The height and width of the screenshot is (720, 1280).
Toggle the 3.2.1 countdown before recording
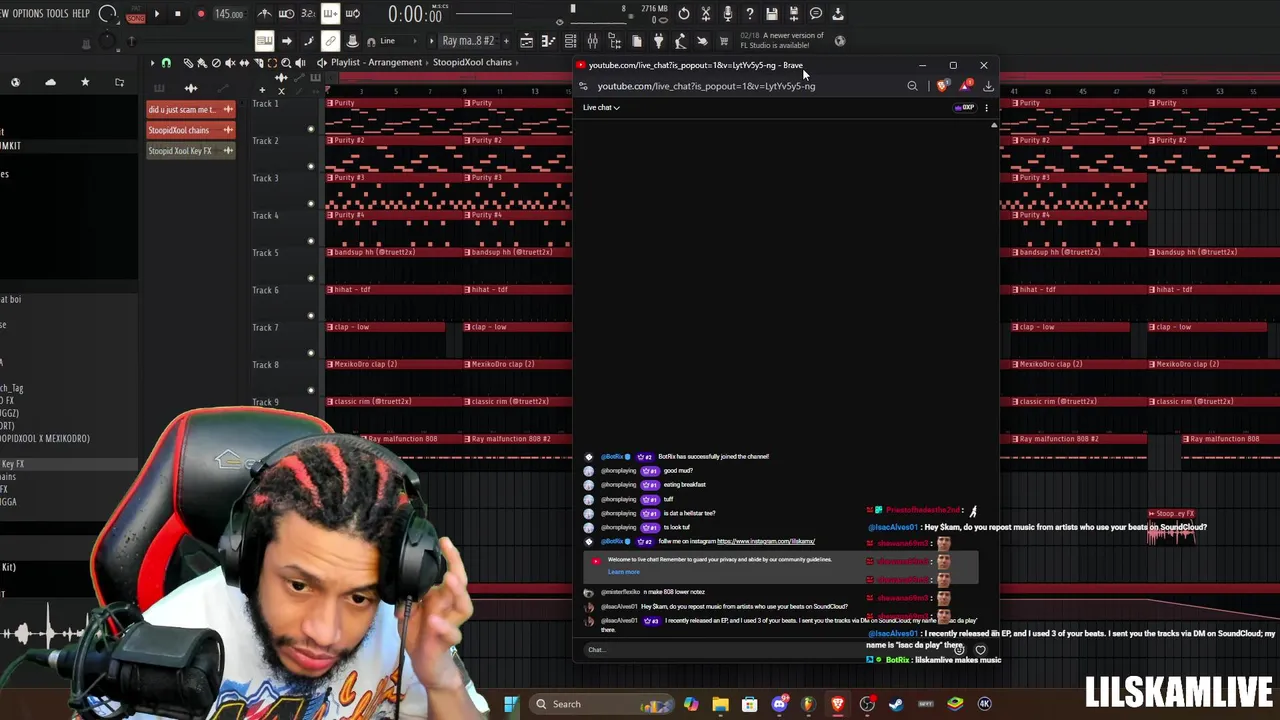(308, 14)
